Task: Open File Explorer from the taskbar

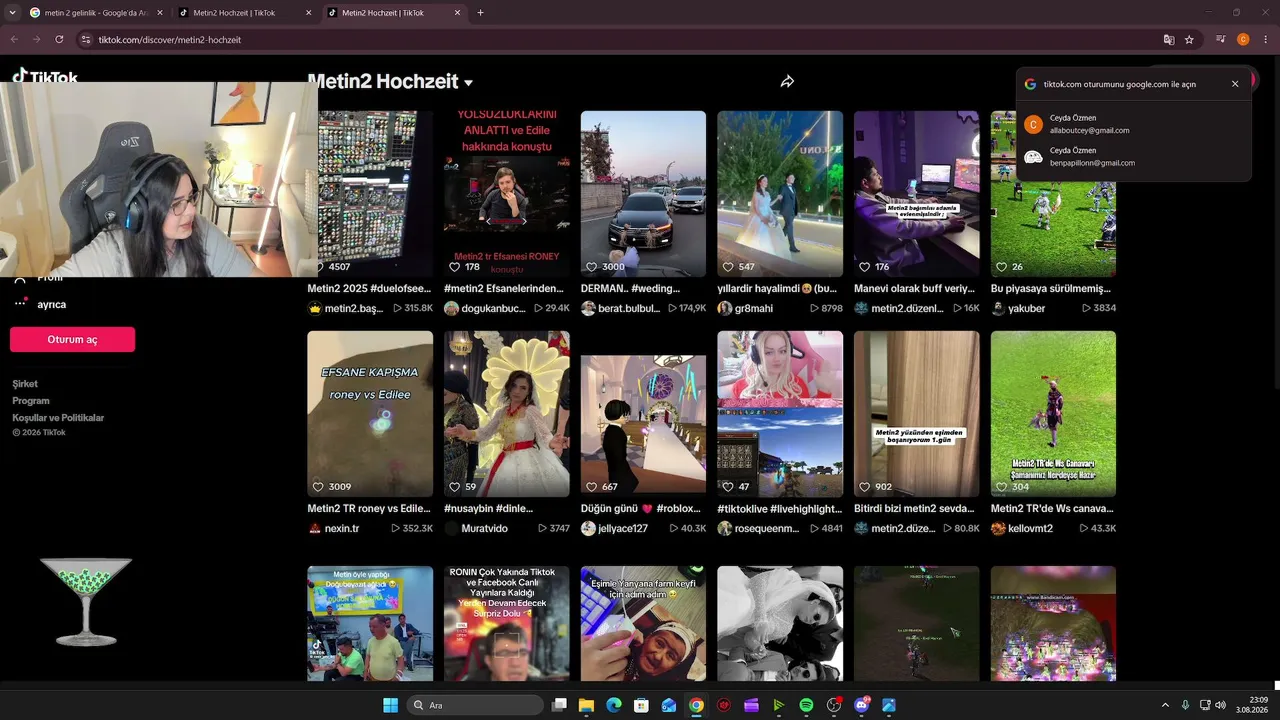Action: 587,705
